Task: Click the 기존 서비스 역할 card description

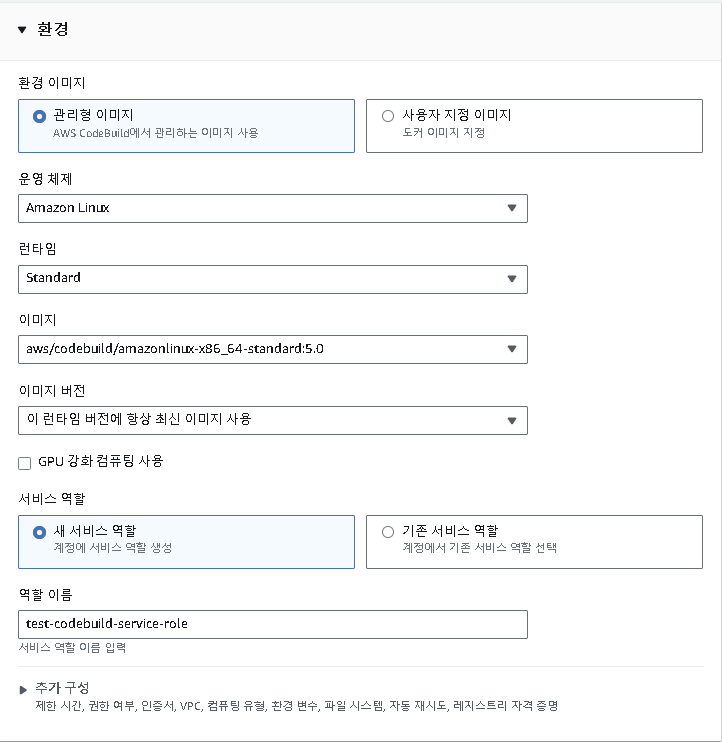Action: point(479,548)
